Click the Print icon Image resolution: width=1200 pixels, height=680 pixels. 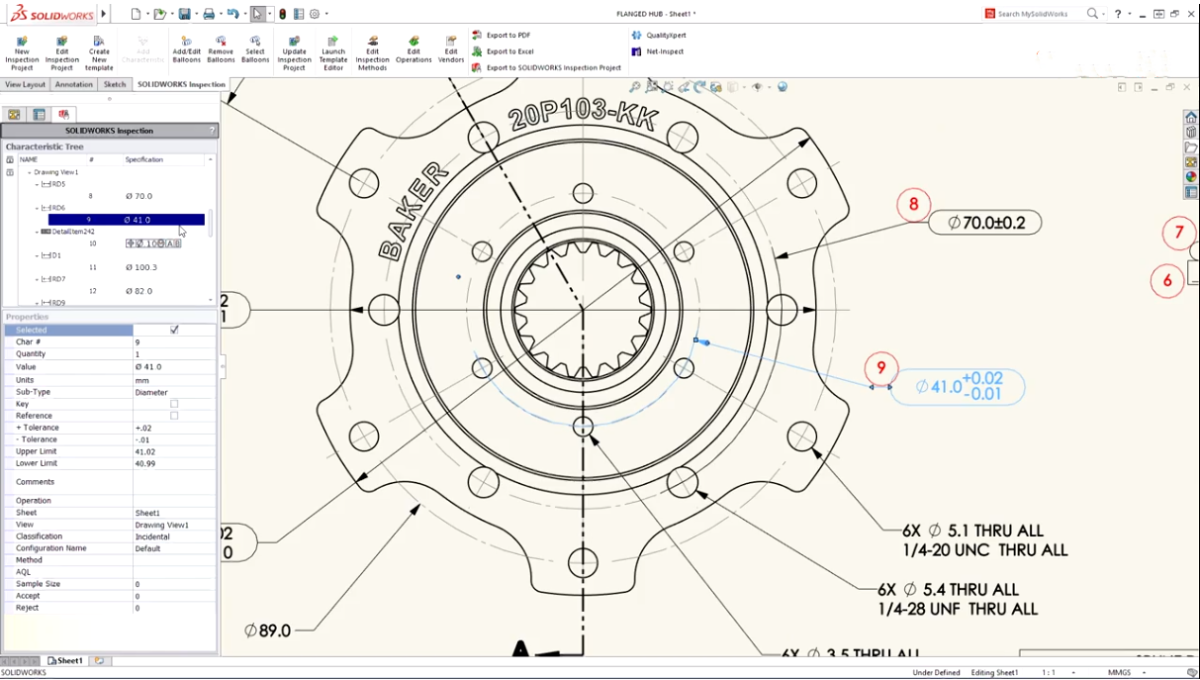[x=208, y=14]
